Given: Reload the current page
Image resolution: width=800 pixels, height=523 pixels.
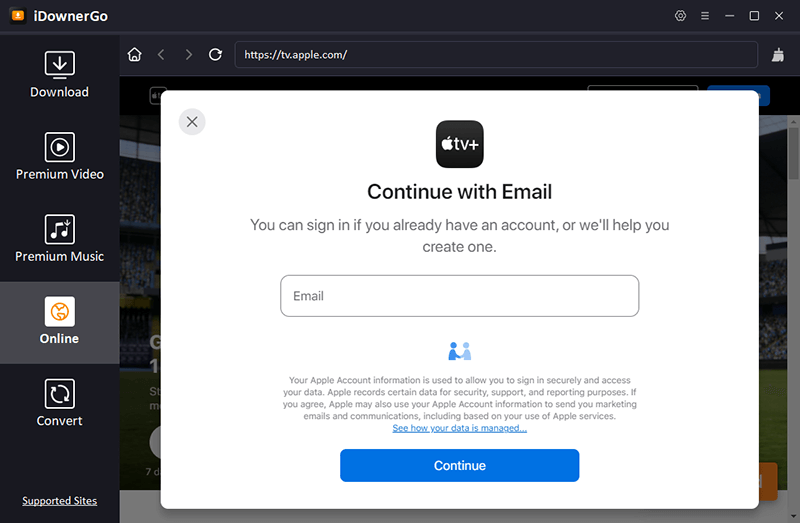Looking at the screenshot, I should point(215,55).
